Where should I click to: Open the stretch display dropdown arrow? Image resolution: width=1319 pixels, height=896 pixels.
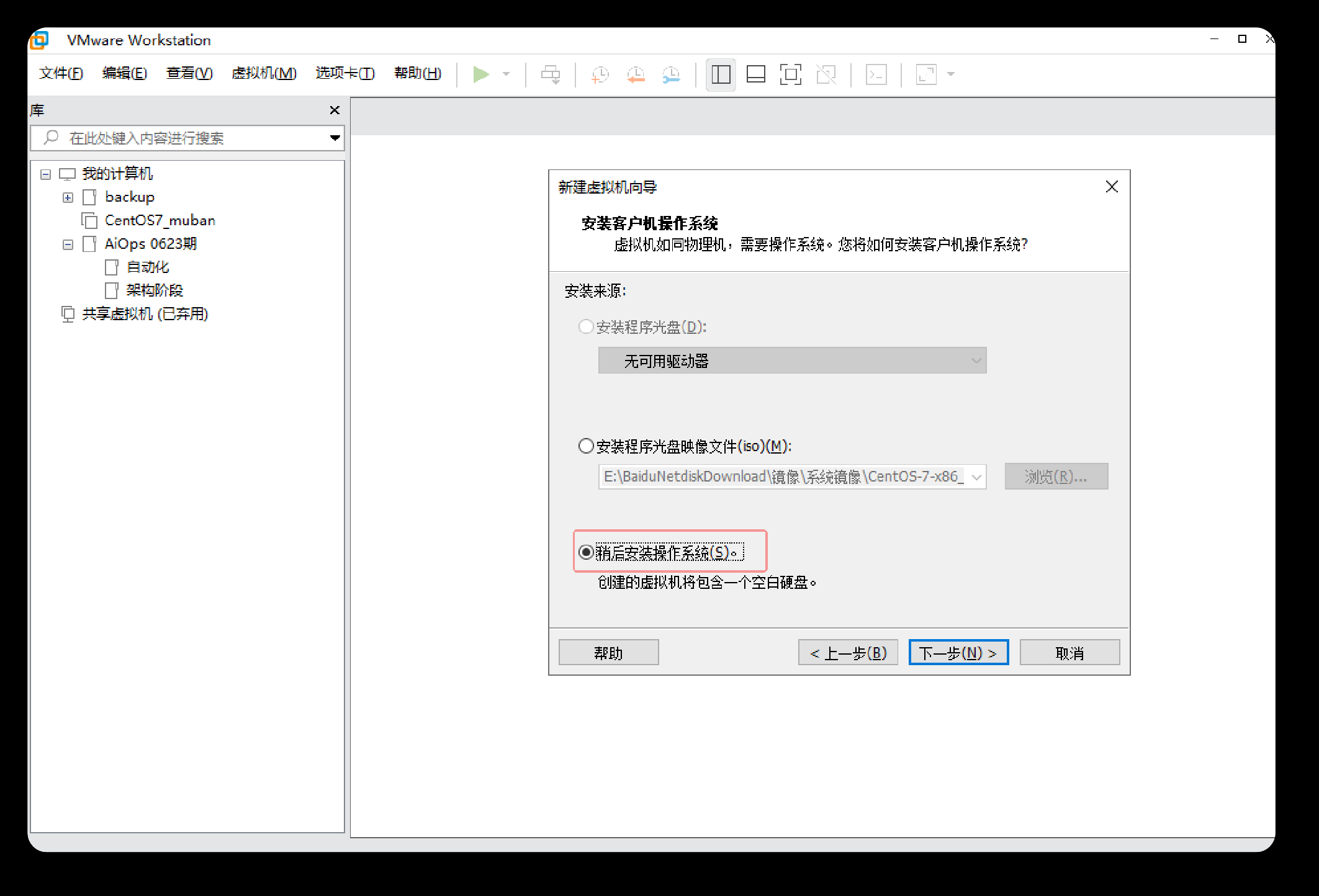click(x=951, y=74)
